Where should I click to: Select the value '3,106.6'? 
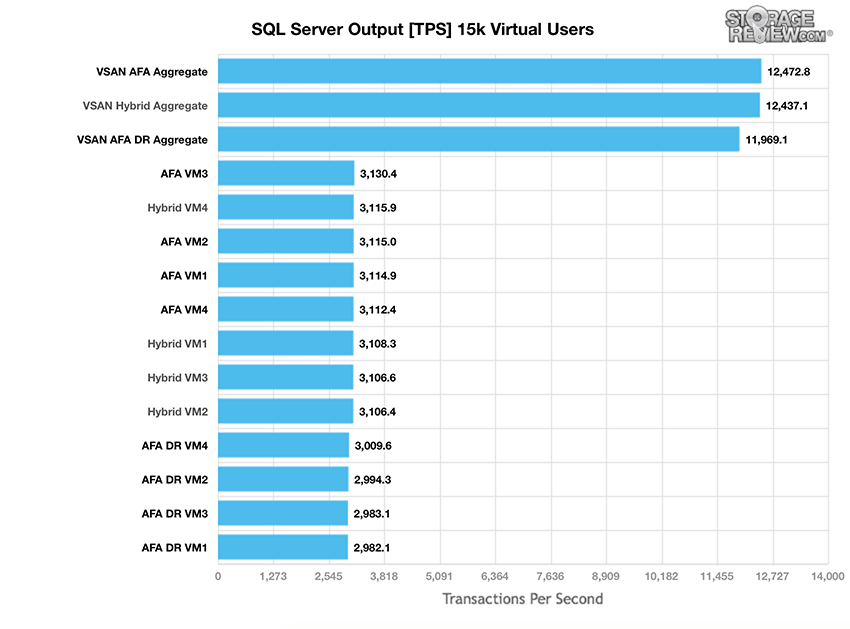(377, 377)
